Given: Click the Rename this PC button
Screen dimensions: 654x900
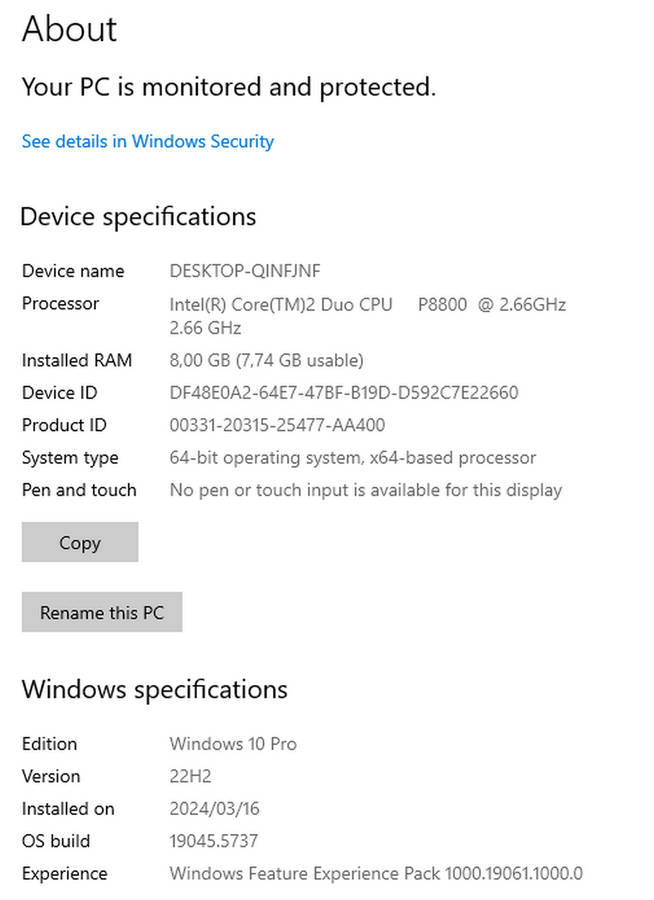Looking at the screenshot, I should point(102,613).
